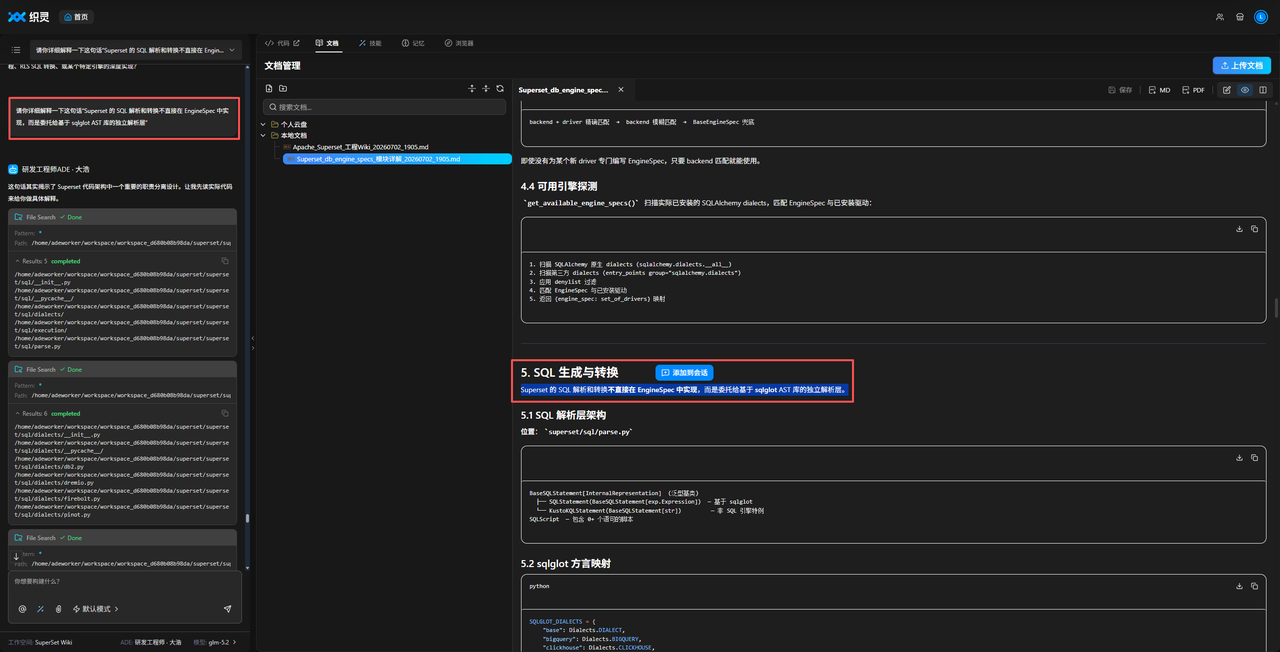Viewport: 1280px width, 652px height.
Task: Expand all tree nodes icon
Action: click(x=472, y=88)
